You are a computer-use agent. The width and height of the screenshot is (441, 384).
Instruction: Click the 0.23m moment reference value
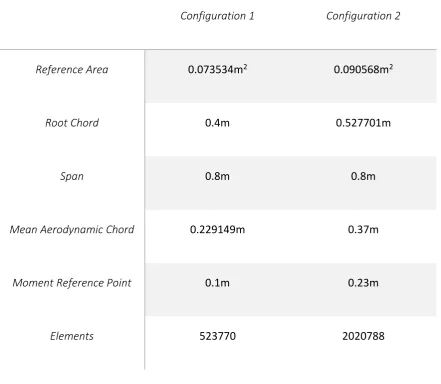(363, 283)
